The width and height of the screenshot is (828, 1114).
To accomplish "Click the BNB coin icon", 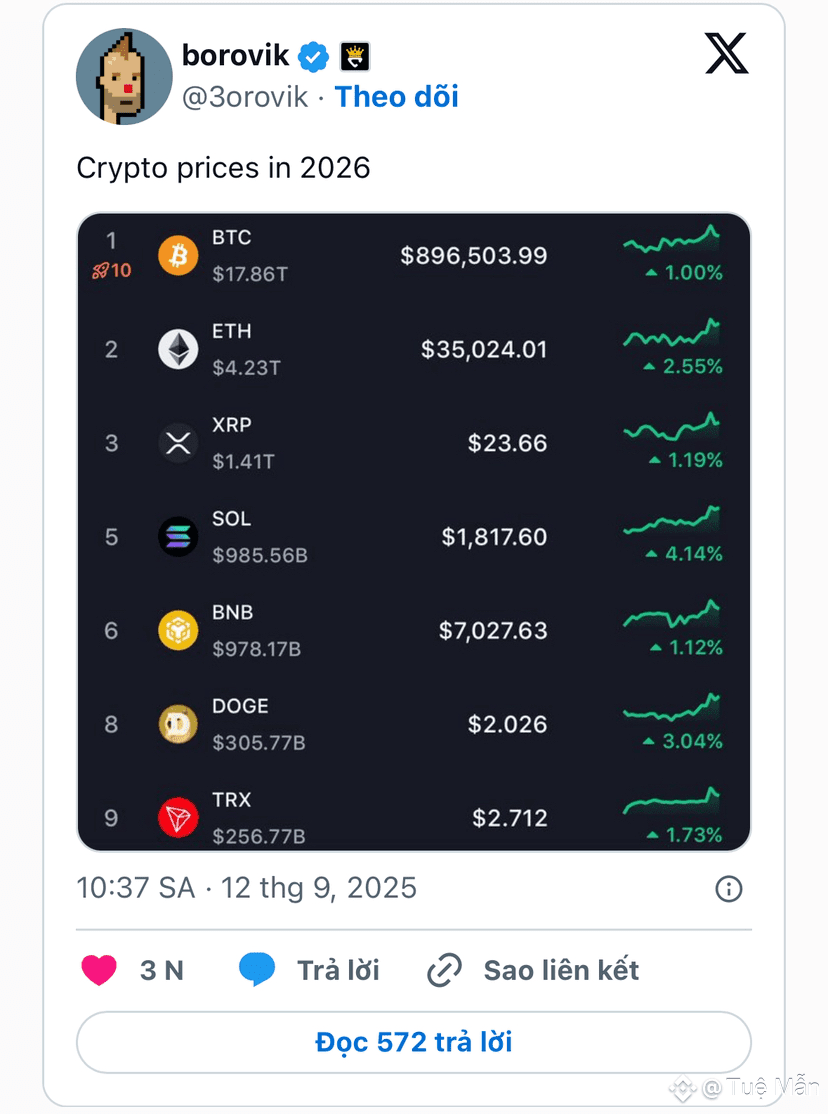I will (x=178, y=630).
